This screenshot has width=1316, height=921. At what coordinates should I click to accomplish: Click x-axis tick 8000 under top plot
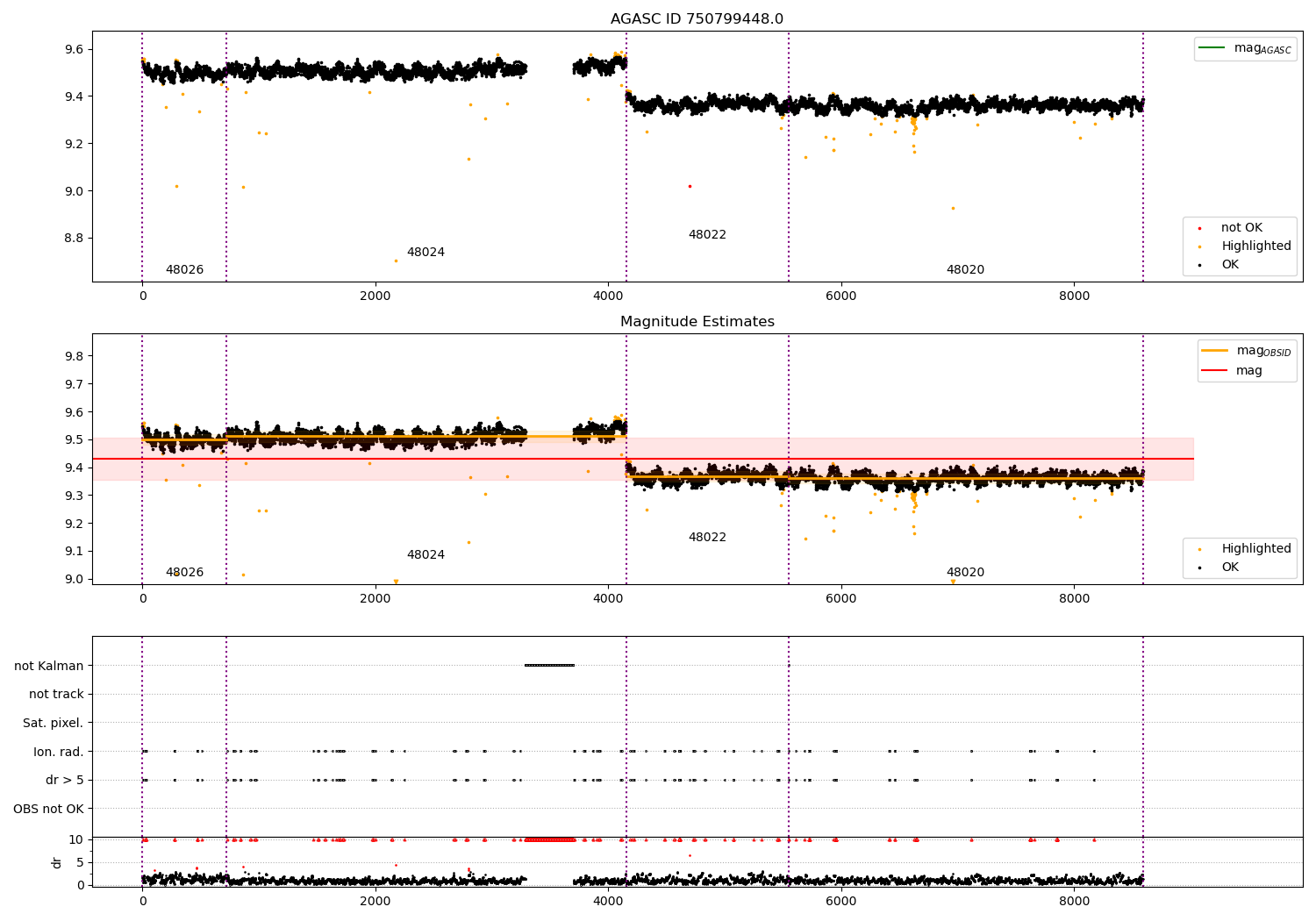pos(1074,296)
